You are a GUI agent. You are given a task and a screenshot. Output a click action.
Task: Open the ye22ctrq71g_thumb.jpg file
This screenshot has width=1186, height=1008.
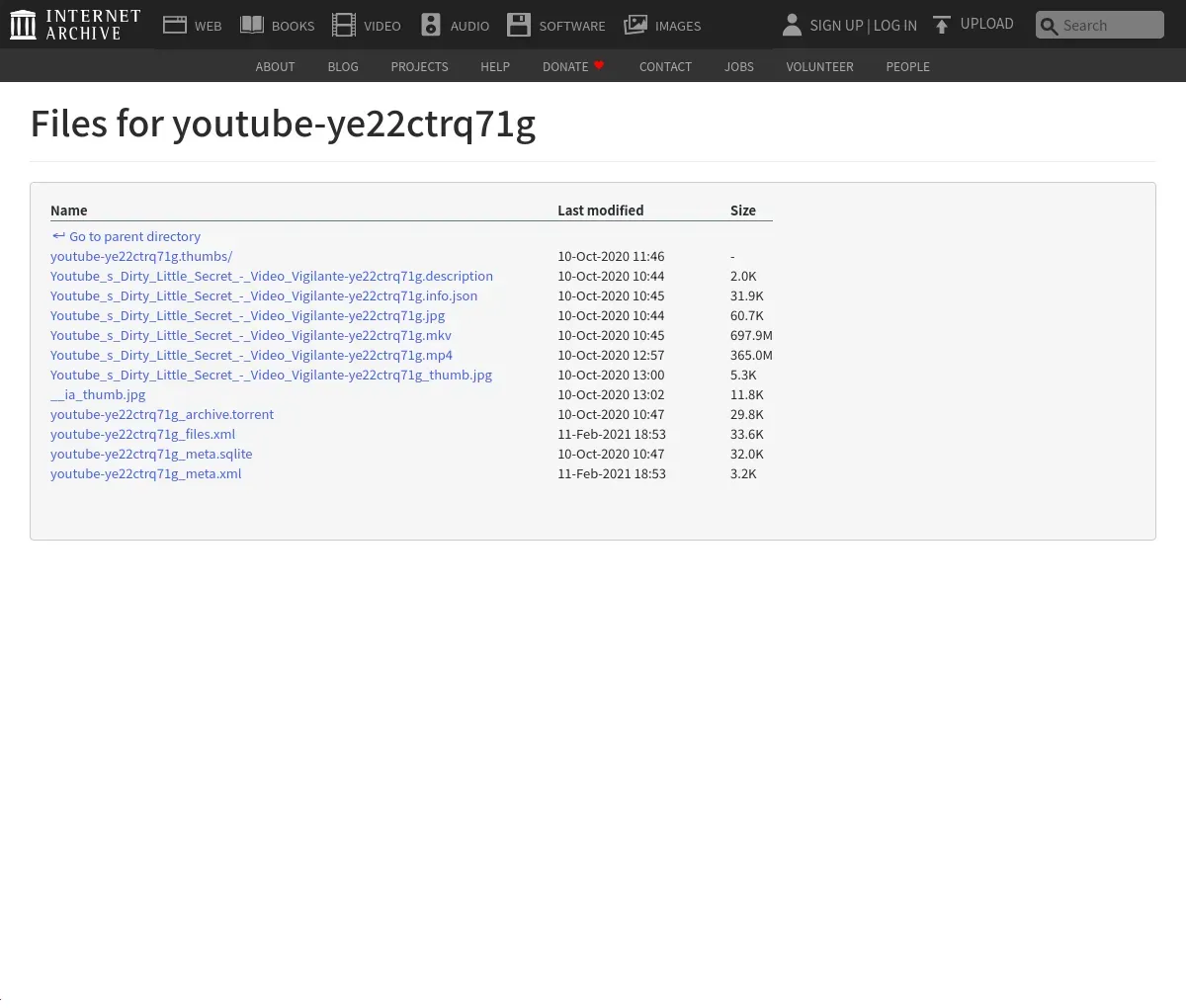[x=271, y=375]
